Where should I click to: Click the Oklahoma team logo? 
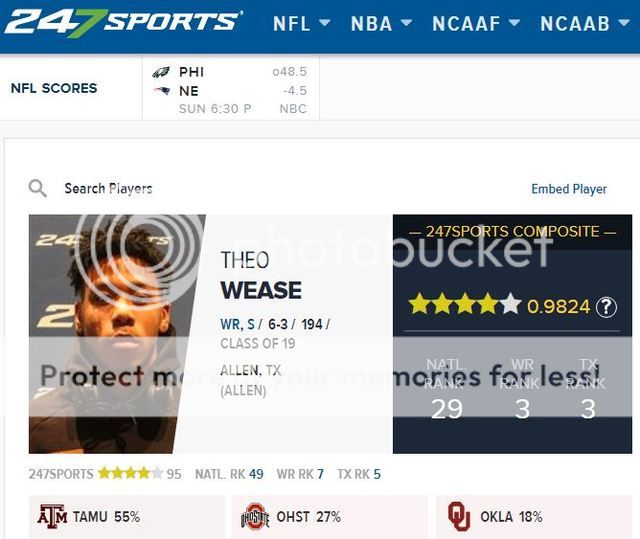click(x=459, y=517)
